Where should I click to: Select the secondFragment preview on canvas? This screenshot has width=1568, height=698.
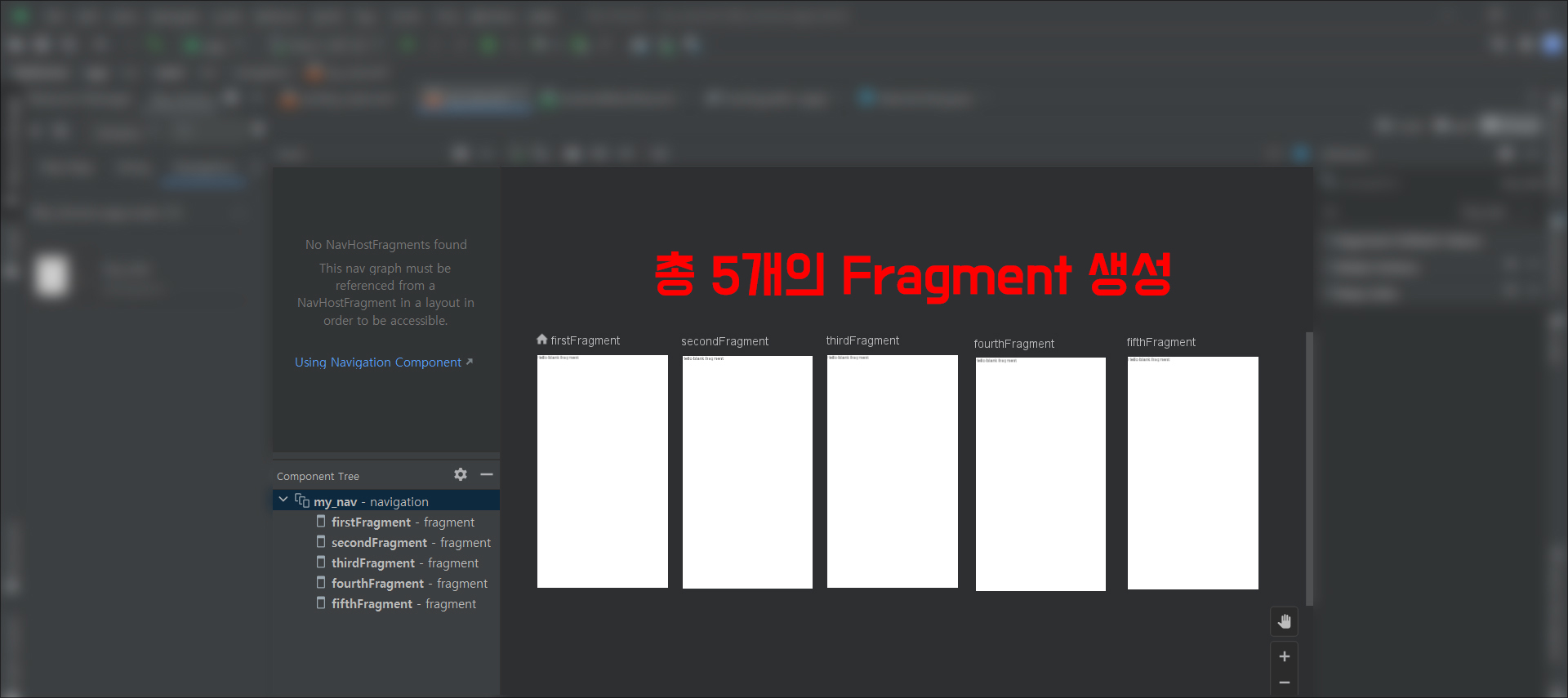point(747,472)
